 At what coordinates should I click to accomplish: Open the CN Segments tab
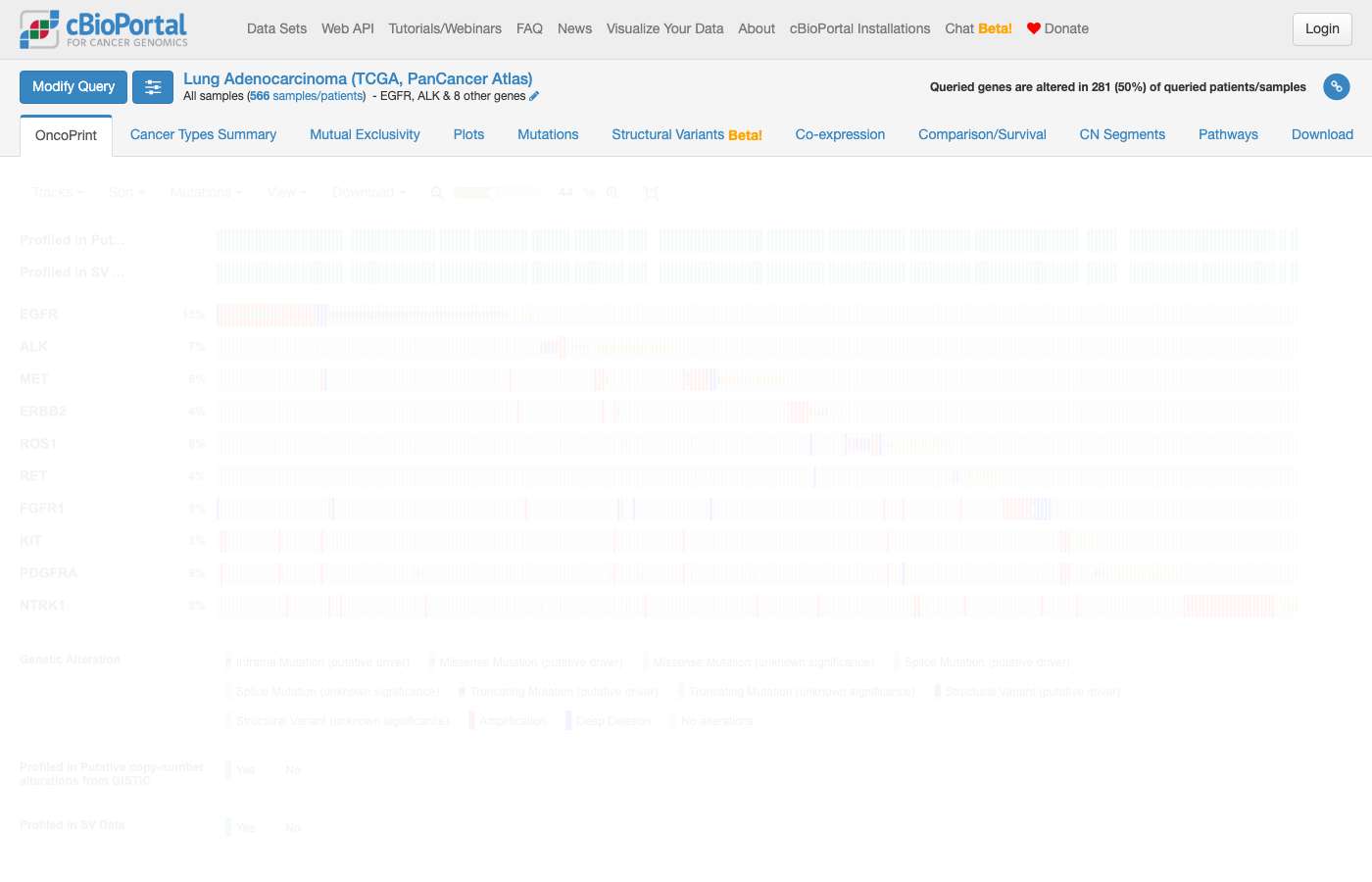(x=1122, y=134)
